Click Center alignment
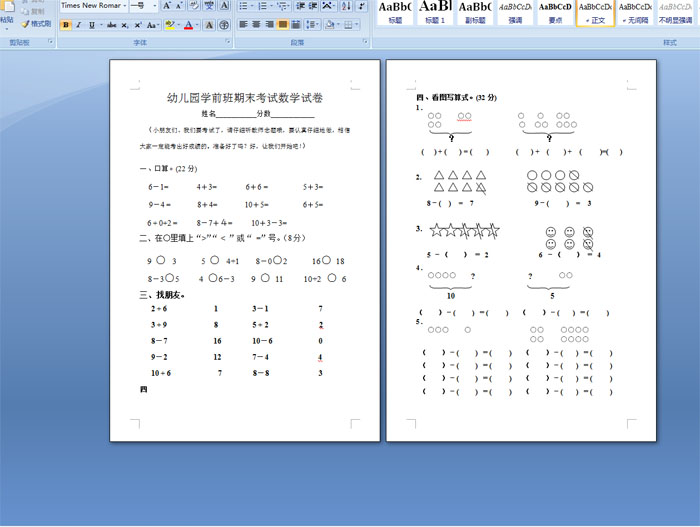This screenshot has width=700, height=527. coord(256,25)
